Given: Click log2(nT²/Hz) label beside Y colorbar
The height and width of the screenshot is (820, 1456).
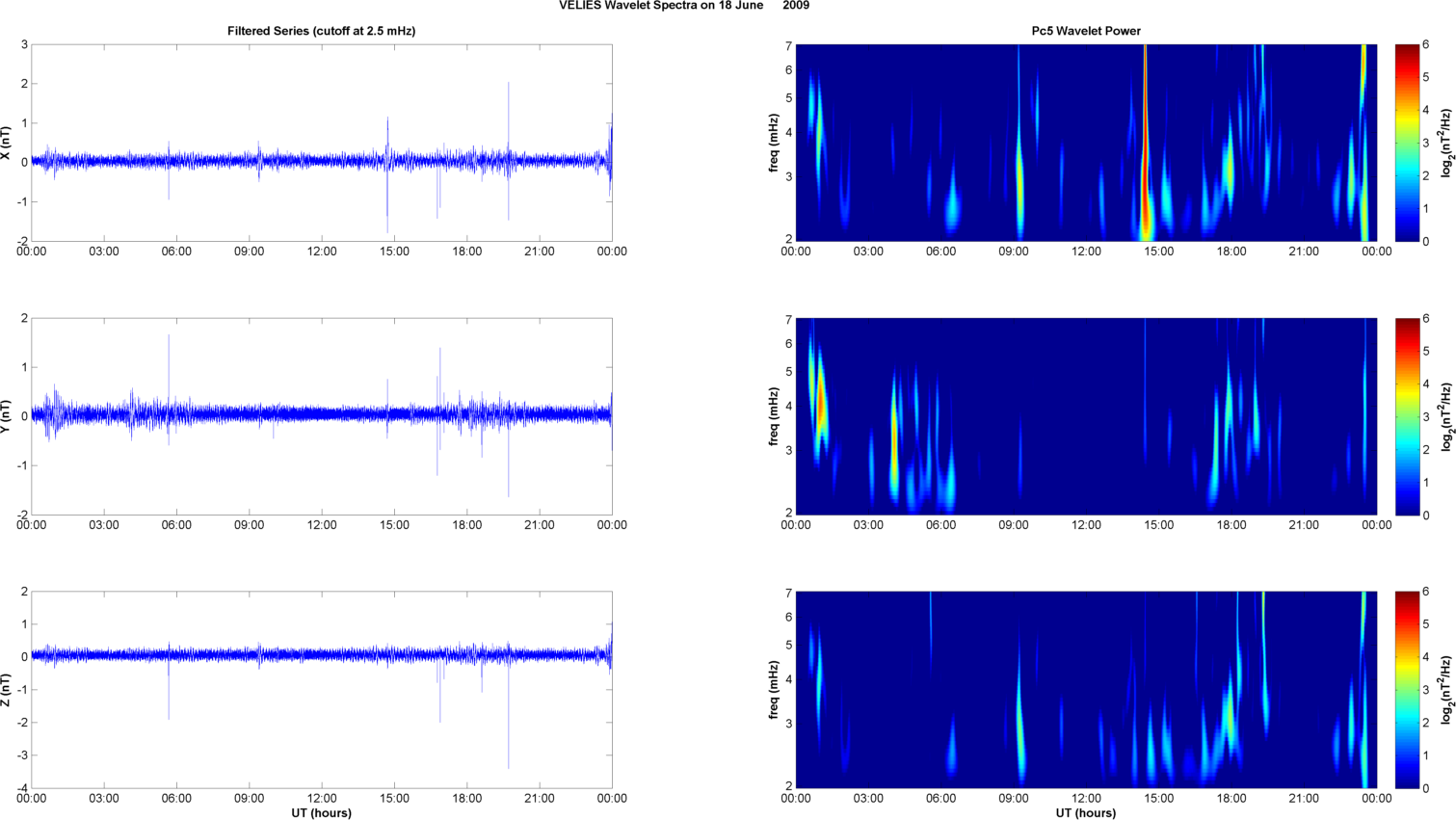Looking at the screenshot, I should coord(1445,416).
